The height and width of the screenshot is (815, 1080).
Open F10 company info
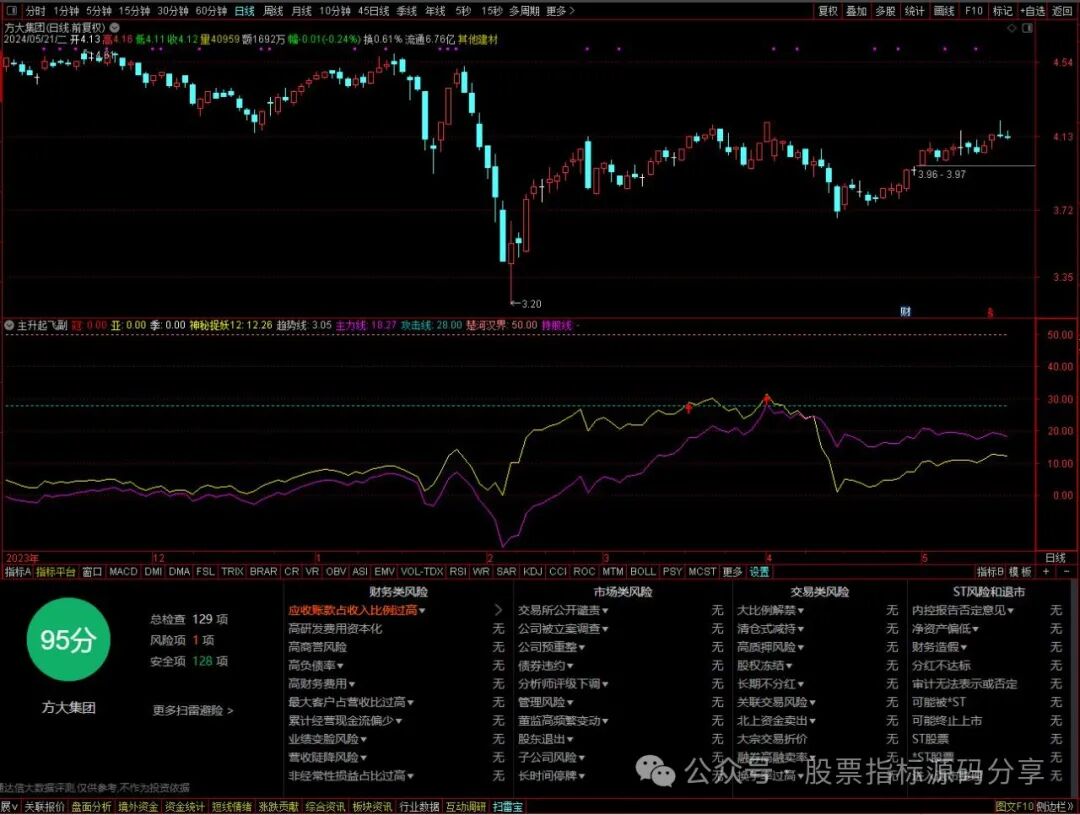(x=973, y=11)
